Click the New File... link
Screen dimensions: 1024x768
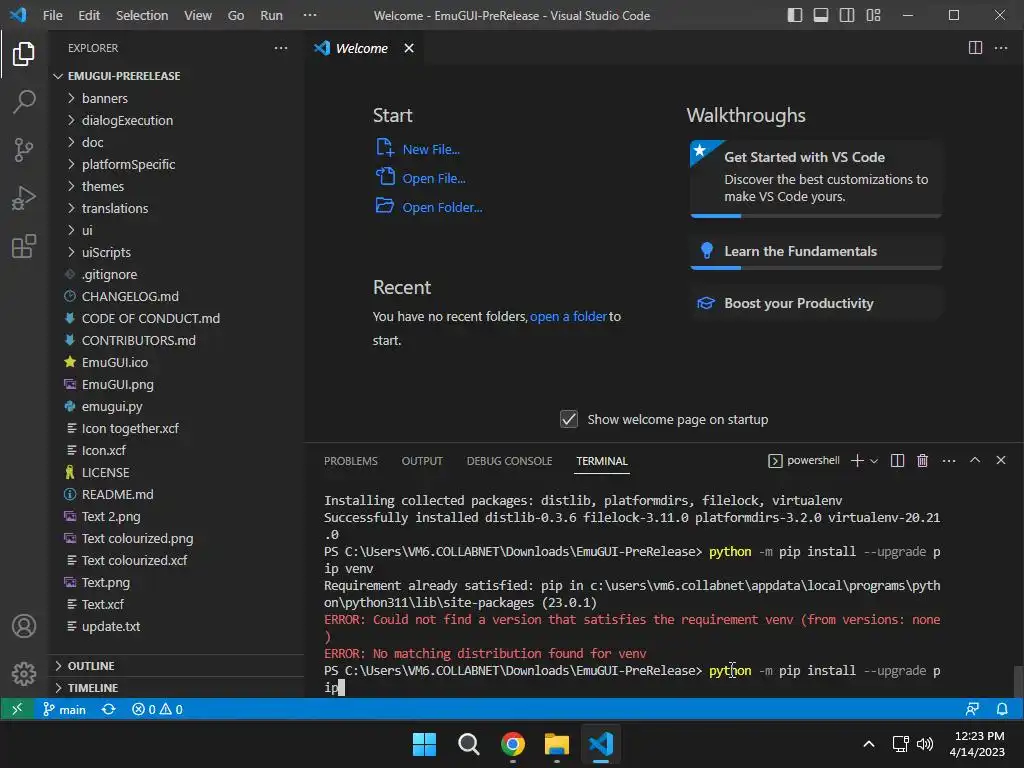pos(431,149)
